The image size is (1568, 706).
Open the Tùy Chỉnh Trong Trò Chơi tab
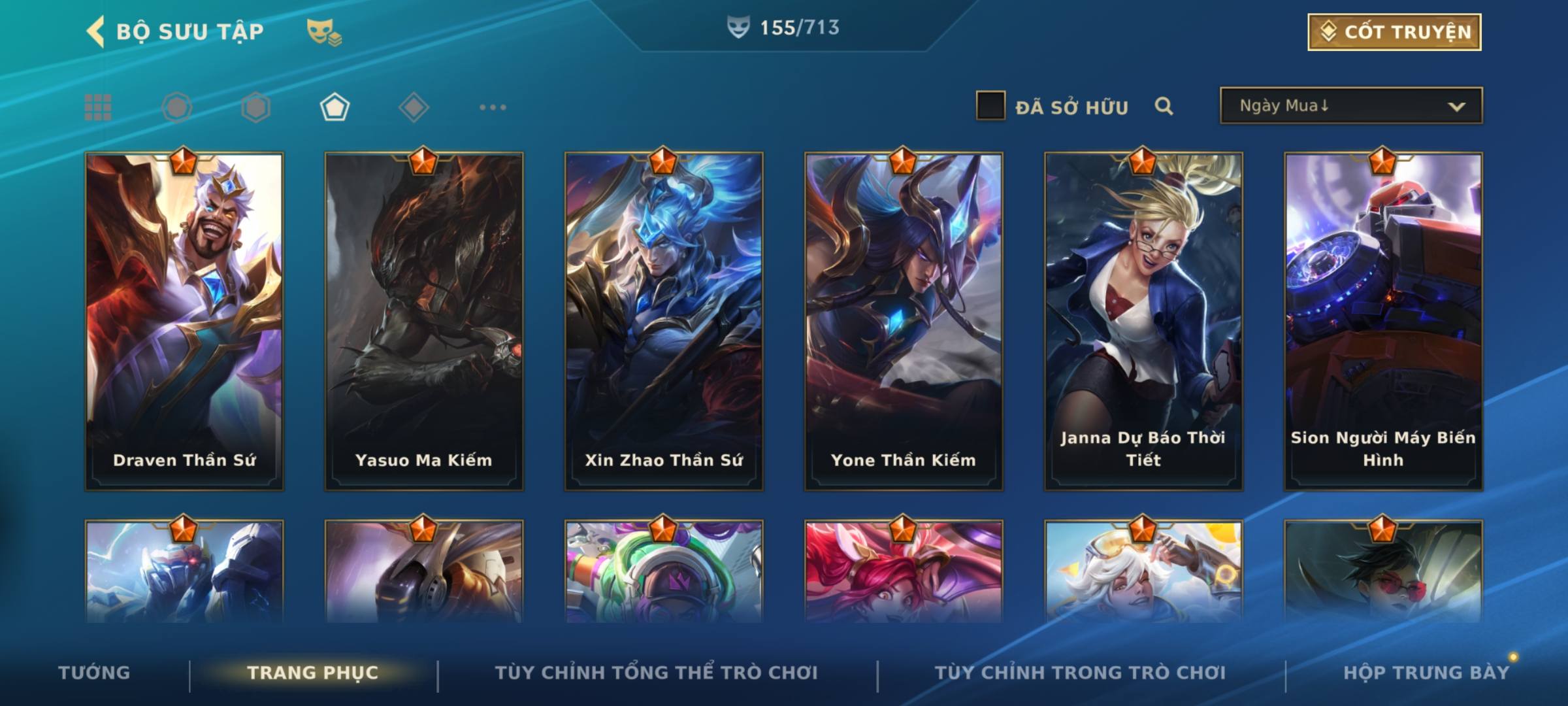tap(1081, 672)
